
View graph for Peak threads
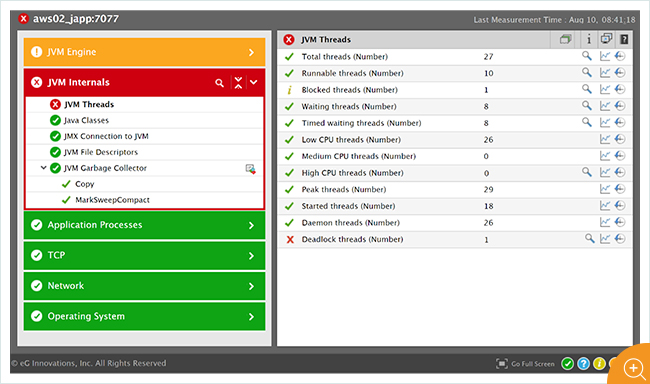[x=605, y=189]
